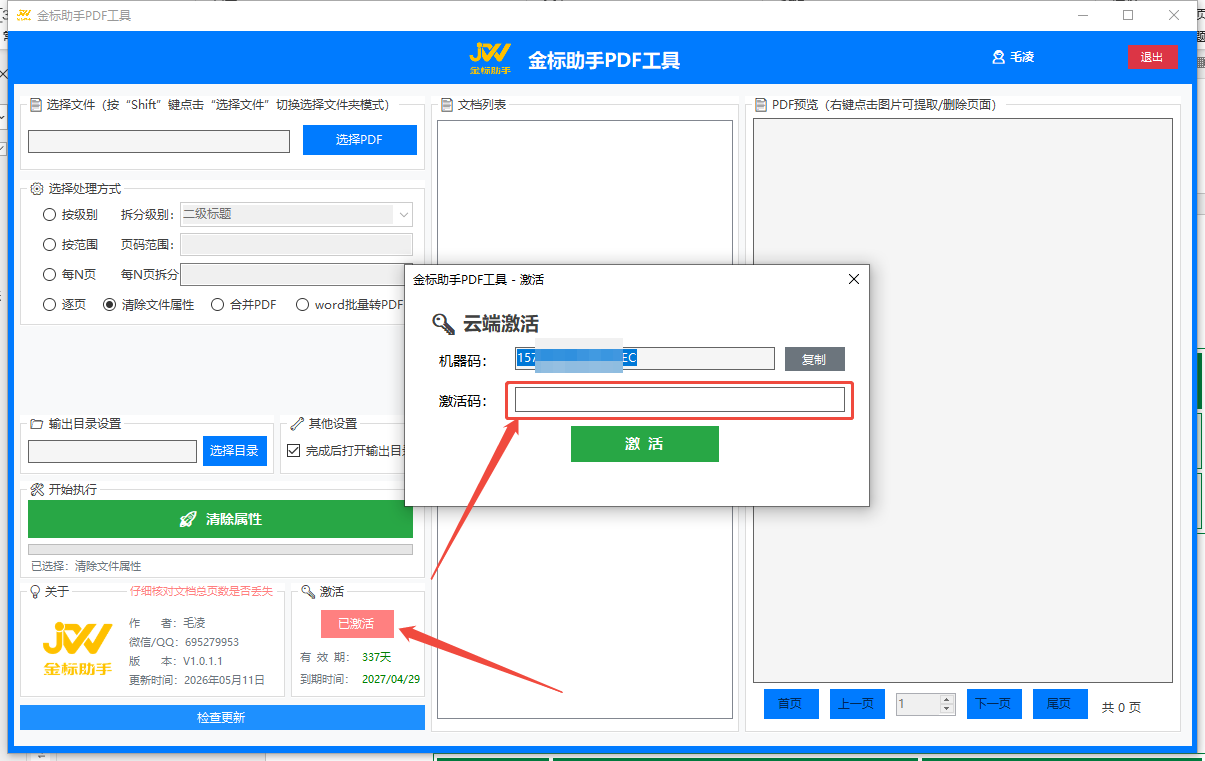Click the 激活码 input field
The image size is (1205, 761).
click(680, 401)
